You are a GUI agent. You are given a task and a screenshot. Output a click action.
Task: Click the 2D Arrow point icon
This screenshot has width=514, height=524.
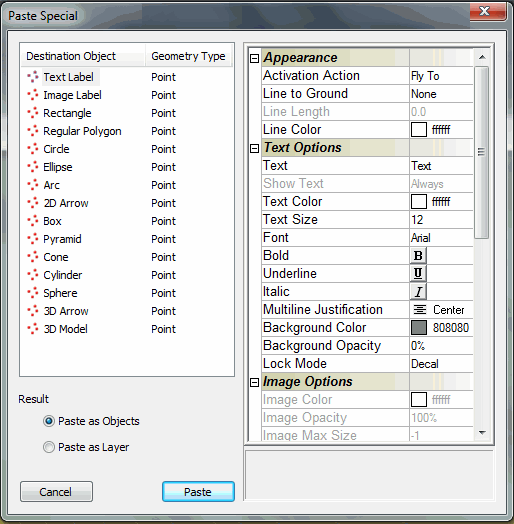coord(33,203)
